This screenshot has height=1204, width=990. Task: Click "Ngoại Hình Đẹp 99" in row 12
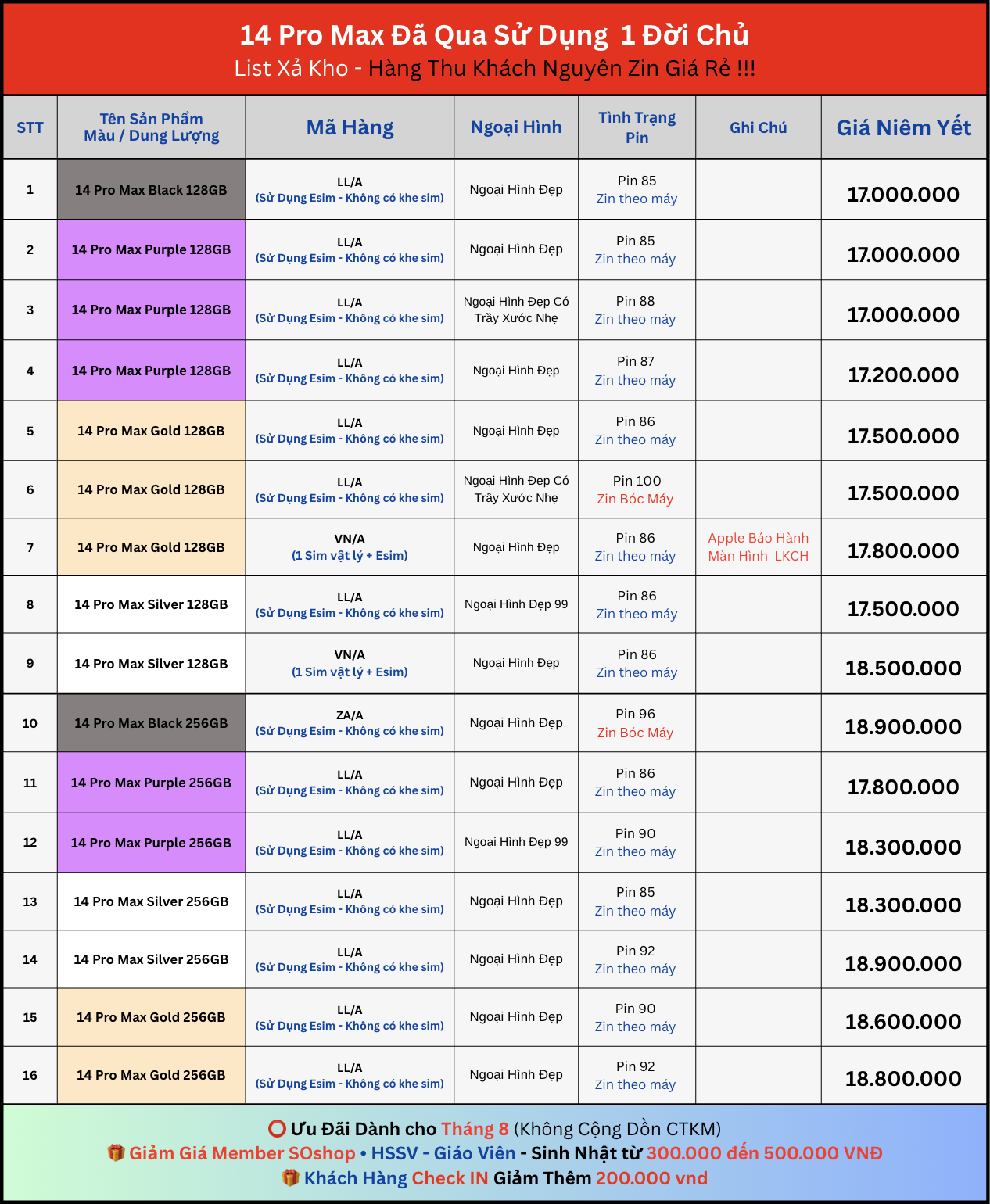click(x=516, y=842)
